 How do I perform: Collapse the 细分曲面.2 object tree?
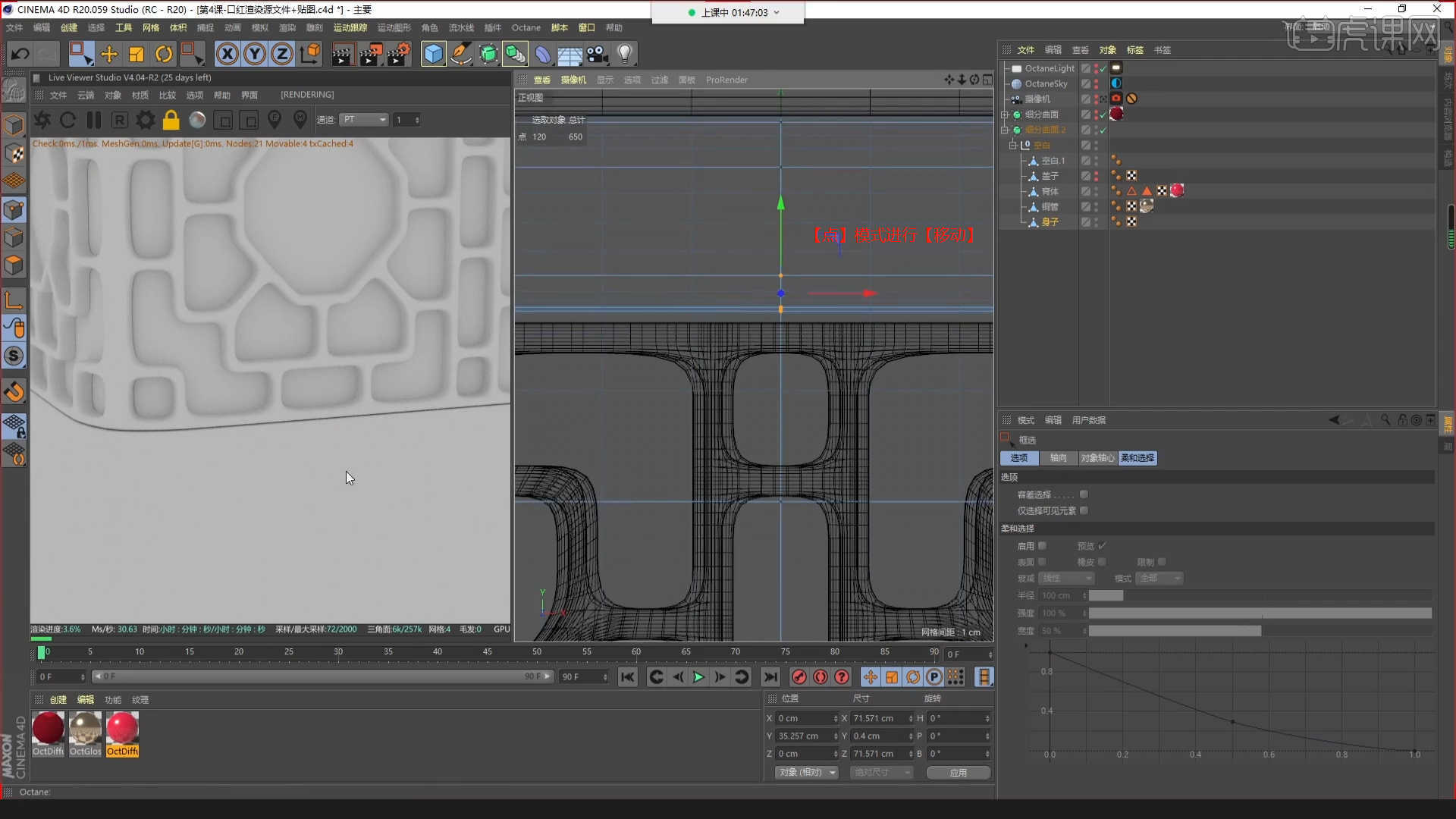[1005, 130]
